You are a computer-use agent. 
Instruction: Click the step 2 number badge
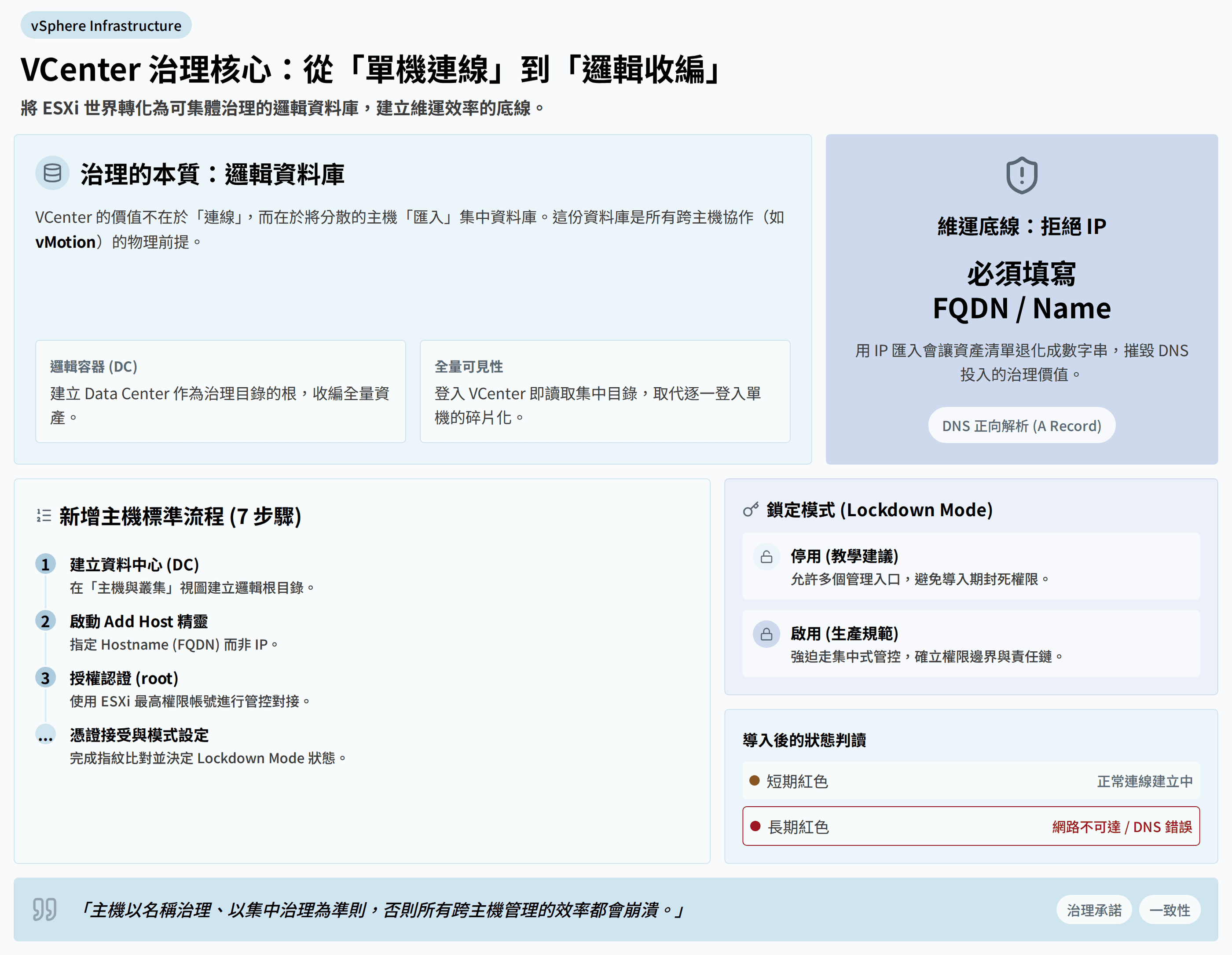point(46,621)
